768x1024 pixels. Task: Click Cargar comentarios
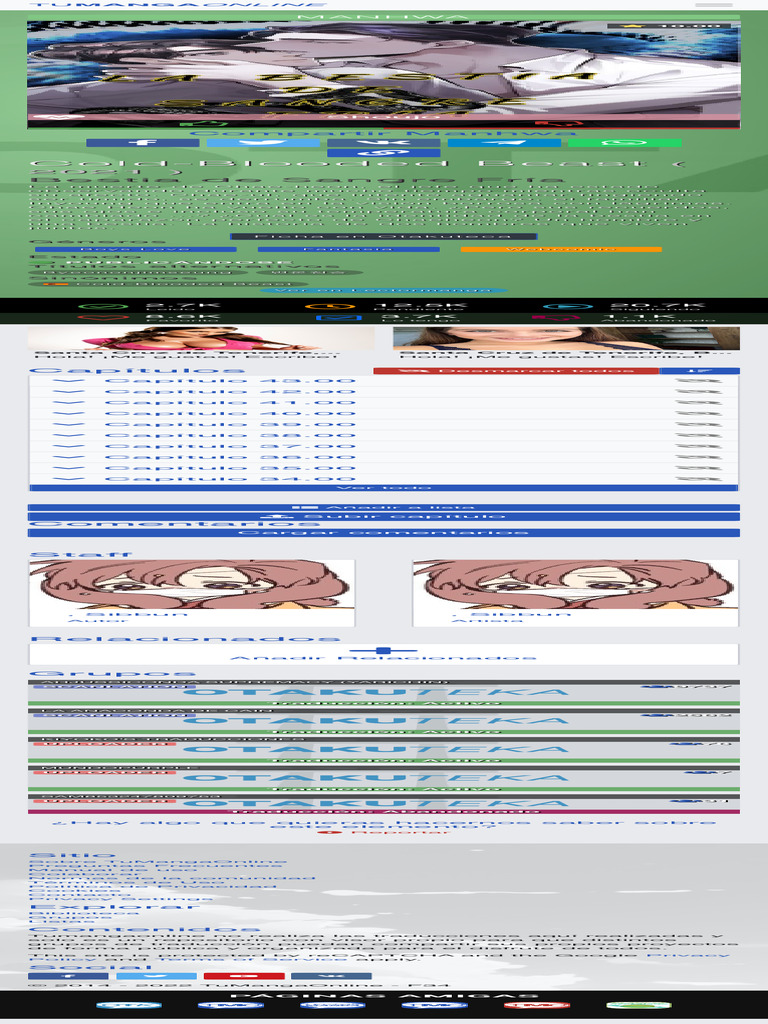(383, 533)
